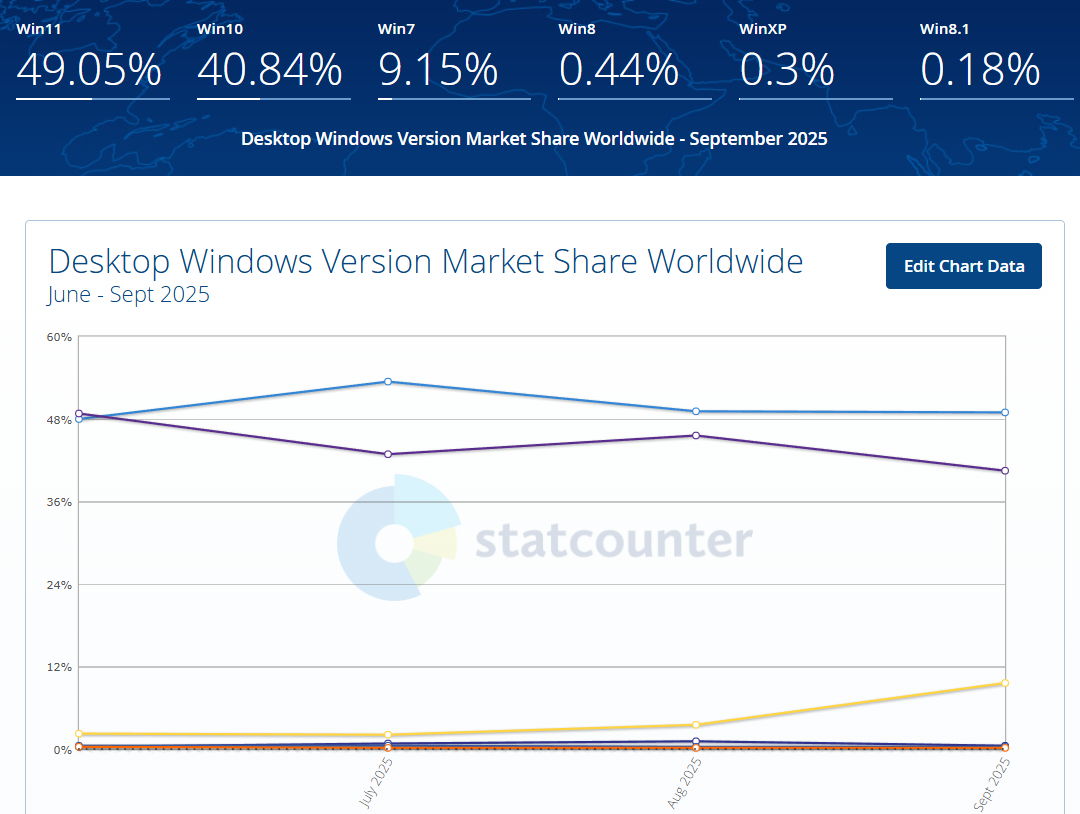Click the yellow line's Aug 2025 data point
The width and height of the screenshot is (1080, 814).
(x=696, y=725)
